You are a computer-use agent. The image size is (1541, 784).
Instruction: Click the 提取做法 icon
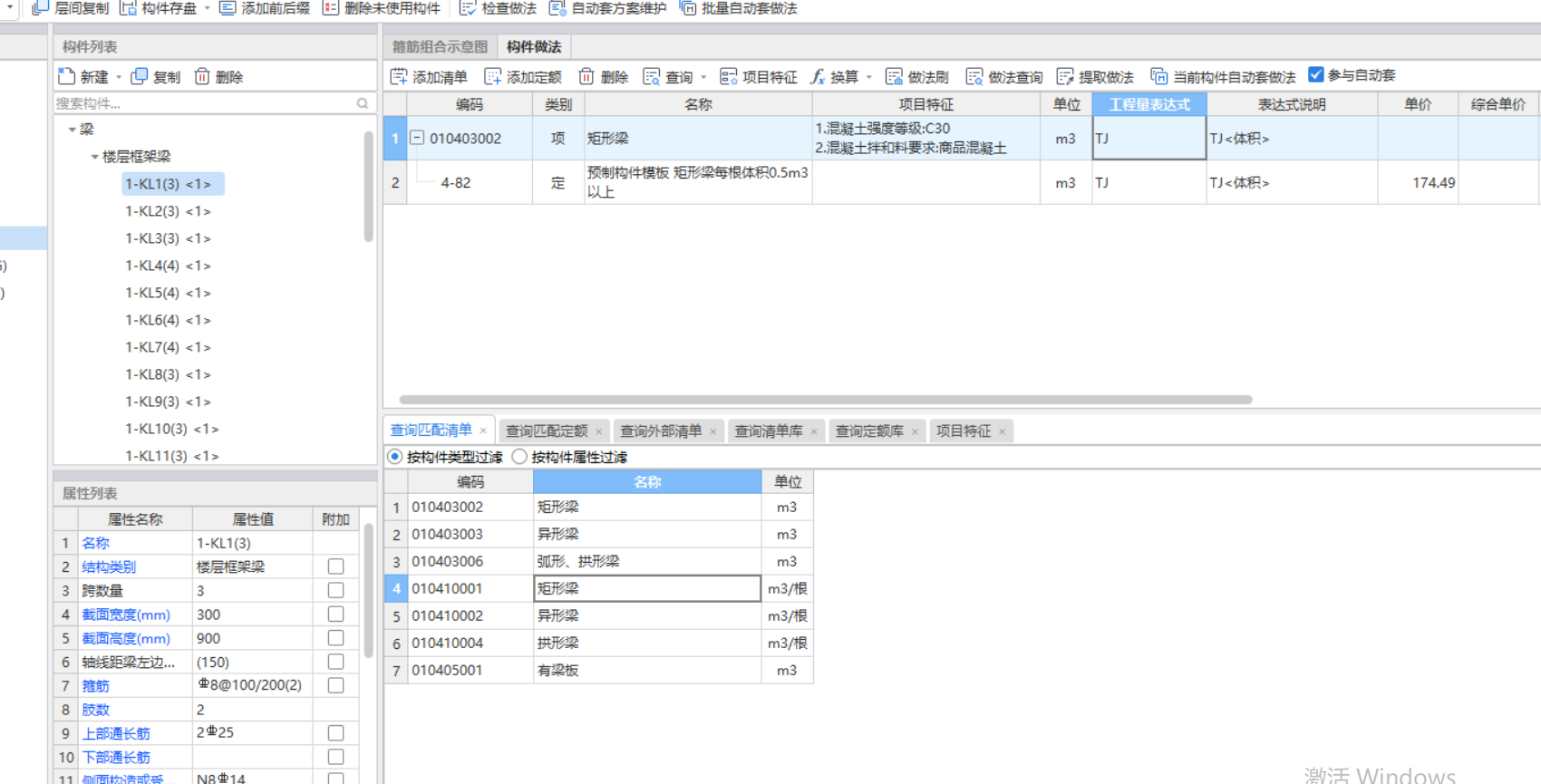[1065, 76]
